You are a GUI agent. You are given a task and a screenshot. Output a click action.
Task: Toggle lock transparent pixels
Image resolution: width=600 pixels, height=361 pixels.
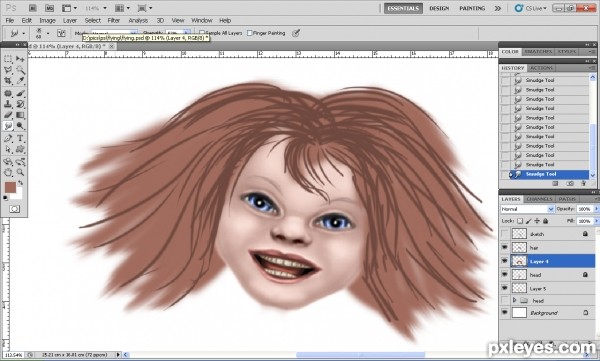pos(520,221)
